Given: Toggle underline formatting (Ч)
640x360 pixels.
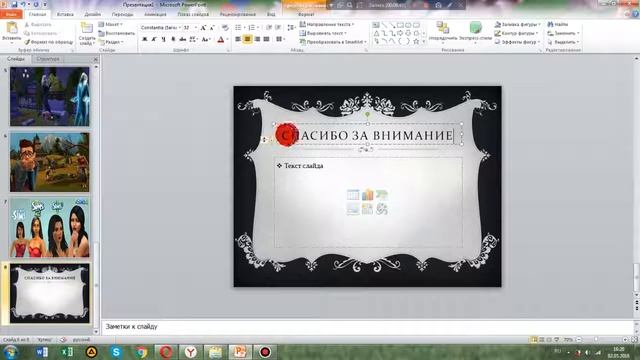Looking at the screenshot, I should 163,40.
